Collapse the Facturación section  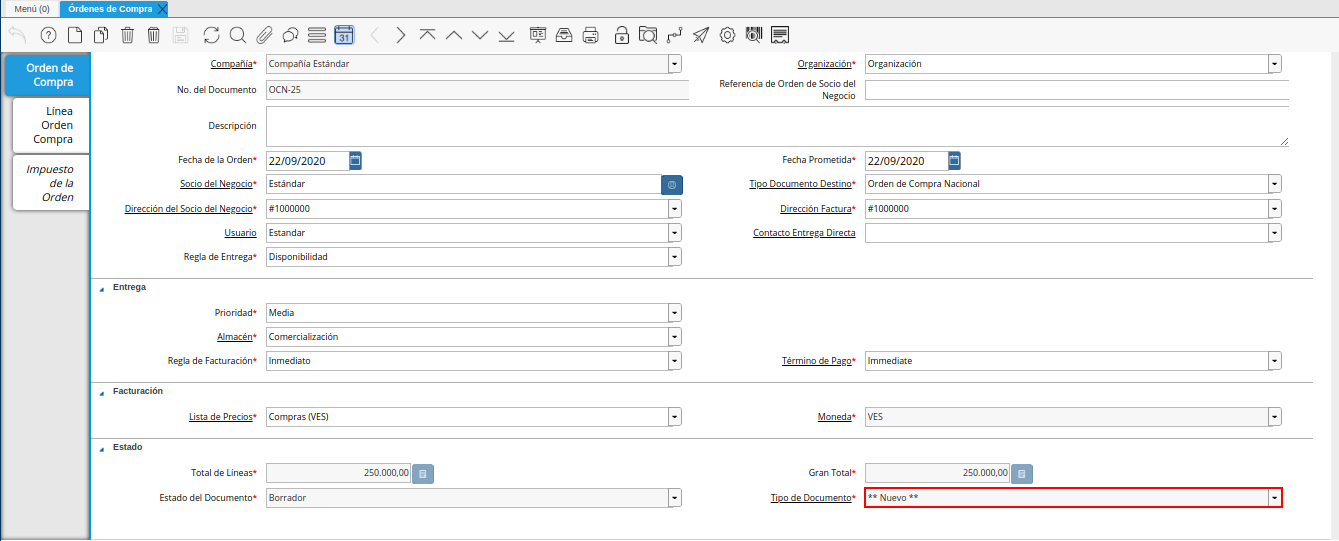point(101,392)
